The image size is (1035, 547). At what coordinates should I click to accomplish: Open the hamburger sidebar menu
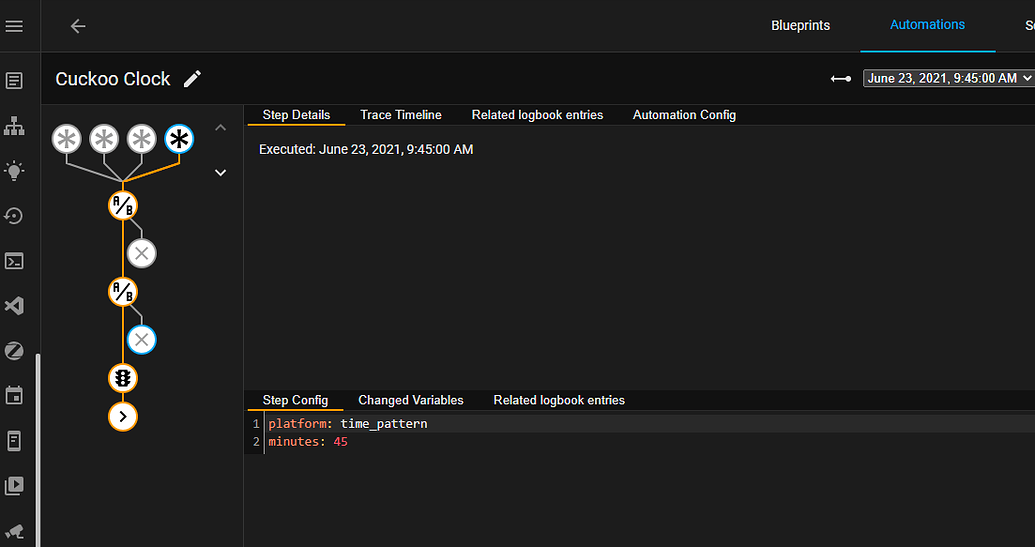[x=14, y=26]
